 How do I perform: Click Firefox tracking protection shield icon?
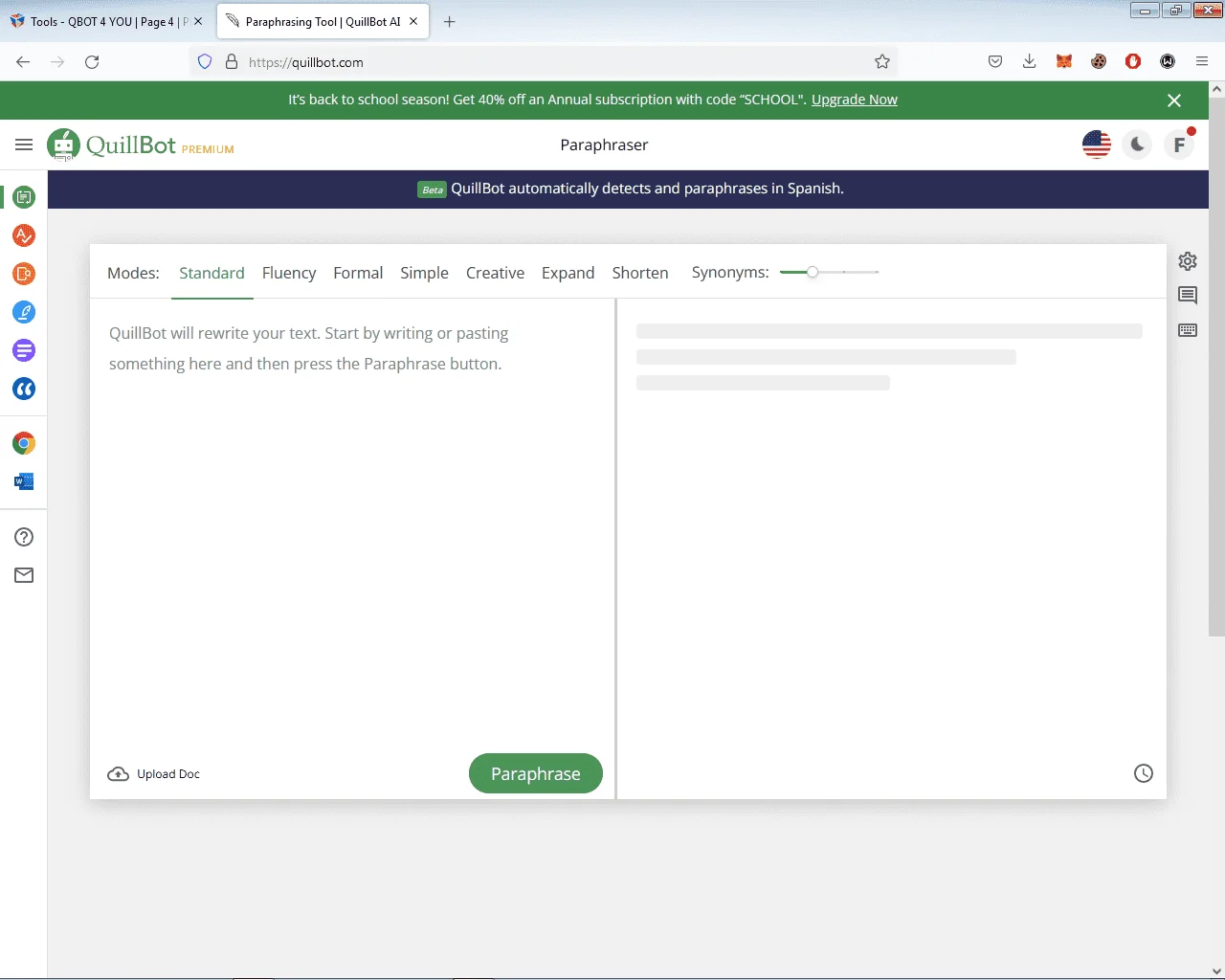205,62
